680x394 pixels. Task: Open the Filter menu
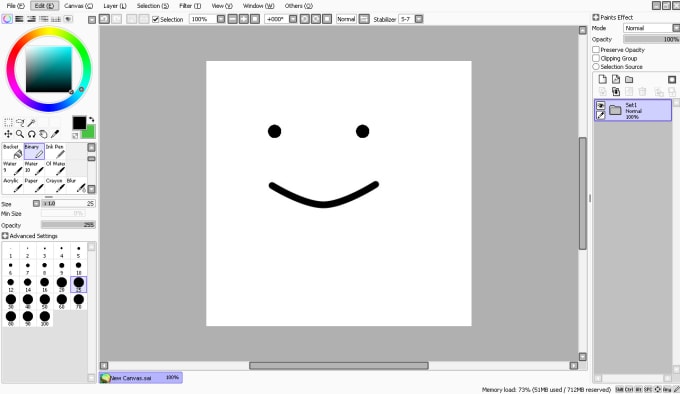pyautogui.click(x=190, y=6)
